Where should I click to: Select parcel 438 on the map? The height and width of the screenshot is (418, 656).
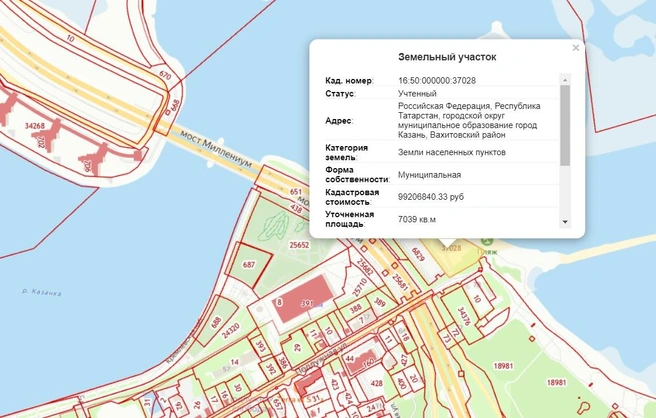pyautogui.click(x=296, y=208)
